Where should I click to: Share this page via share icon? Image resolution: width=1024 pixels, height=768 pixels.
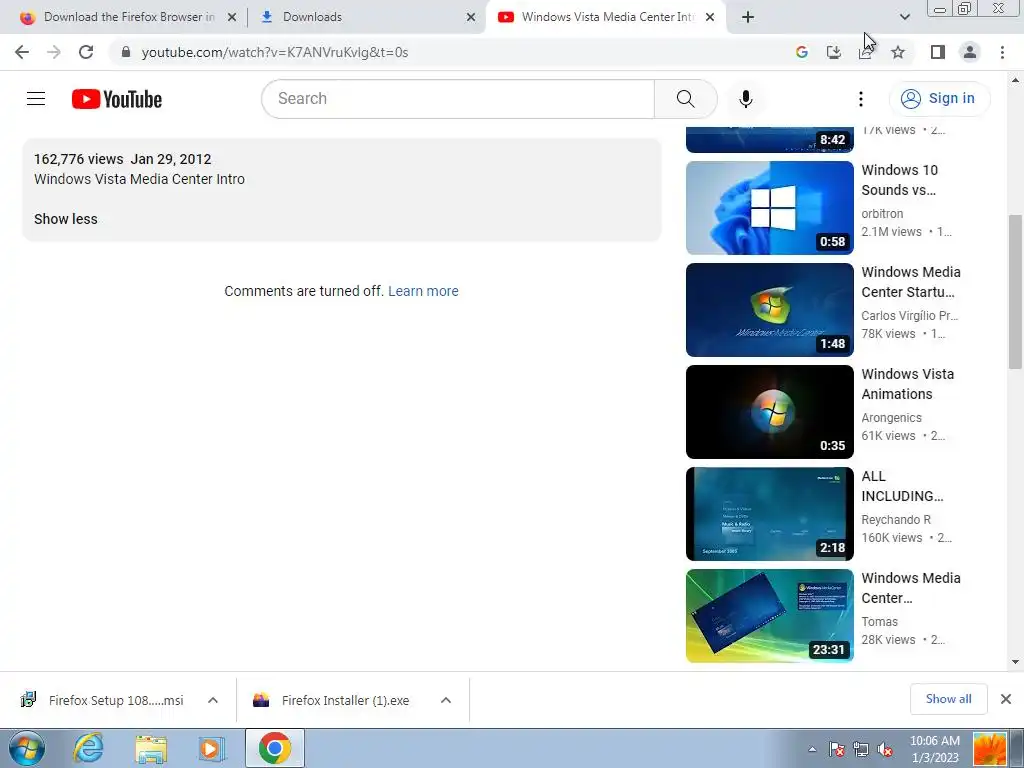pyautogui.click(x=865, y=52)
